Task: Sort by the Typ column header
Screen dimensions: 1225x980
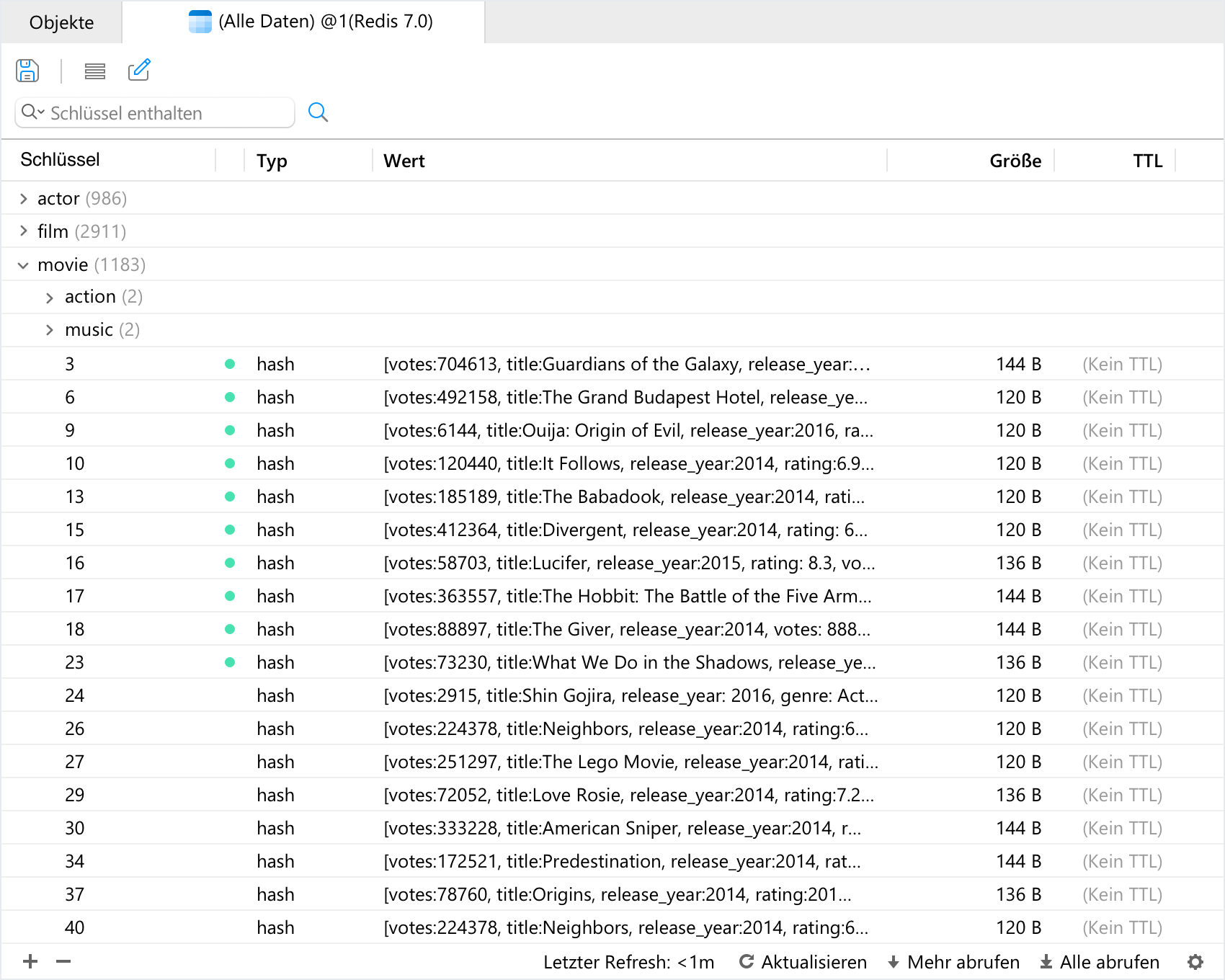Action: 272,161
